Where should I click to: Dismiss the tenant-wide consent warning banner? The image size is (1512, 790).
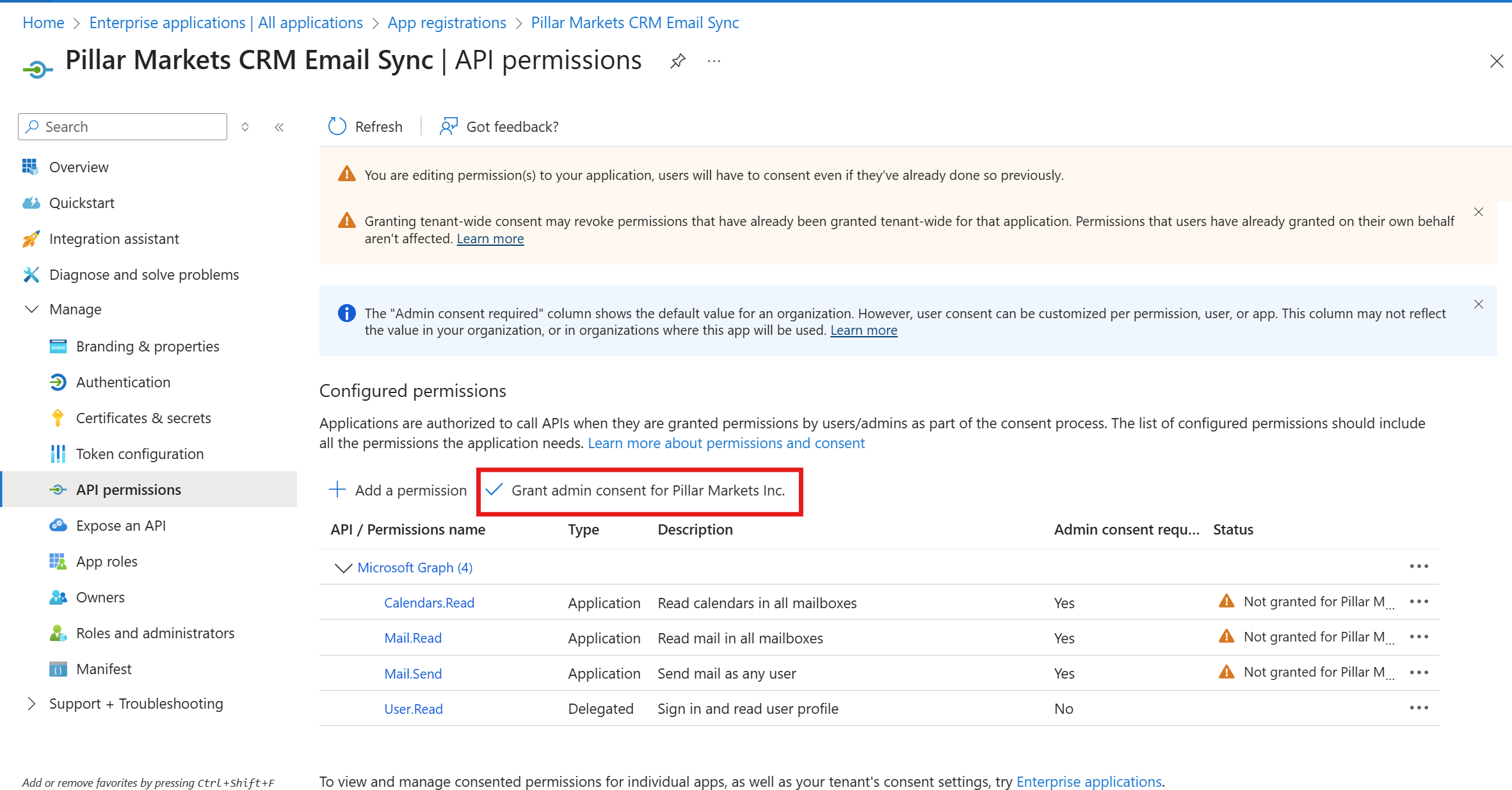[x=1479, y=212]
